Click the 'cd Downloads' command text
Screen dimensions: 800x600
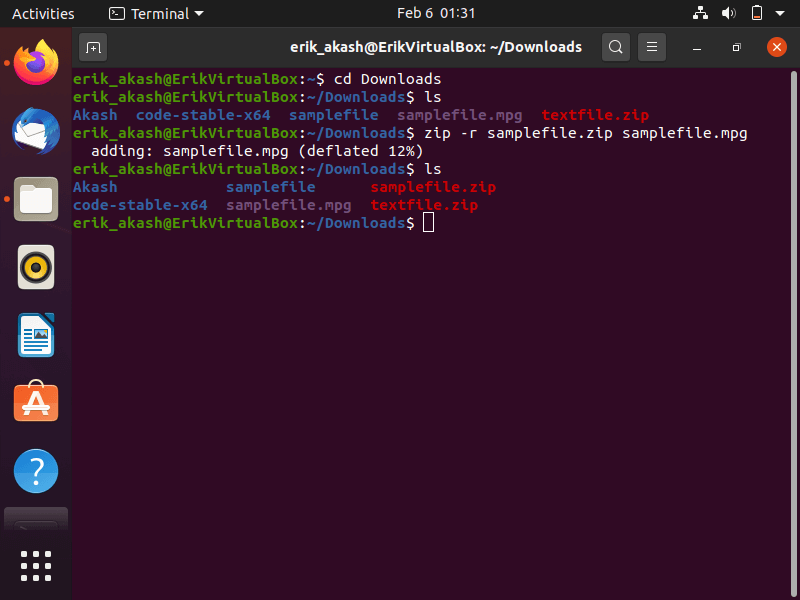[387, 79]
